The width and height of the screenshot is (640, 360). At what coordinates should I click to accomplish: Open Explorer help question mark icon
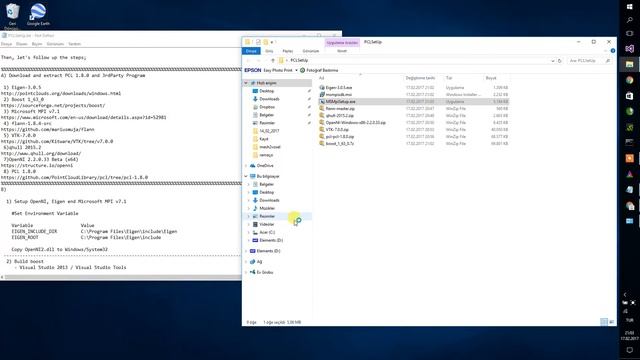613,51
